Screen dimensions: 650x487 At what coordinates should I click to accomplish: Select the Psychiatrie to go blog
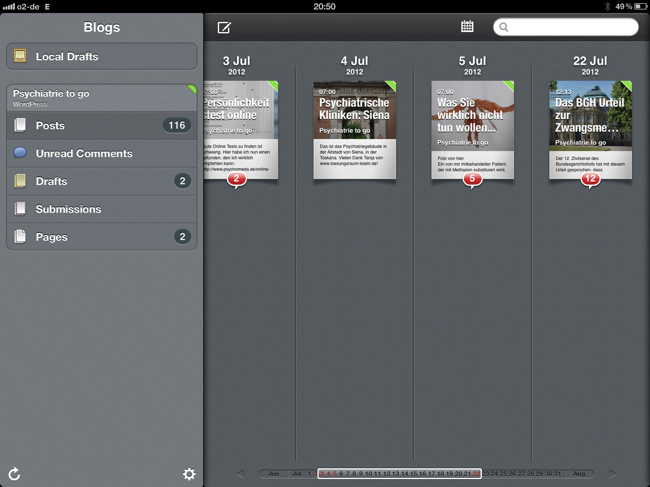click(x=101, y=97)
